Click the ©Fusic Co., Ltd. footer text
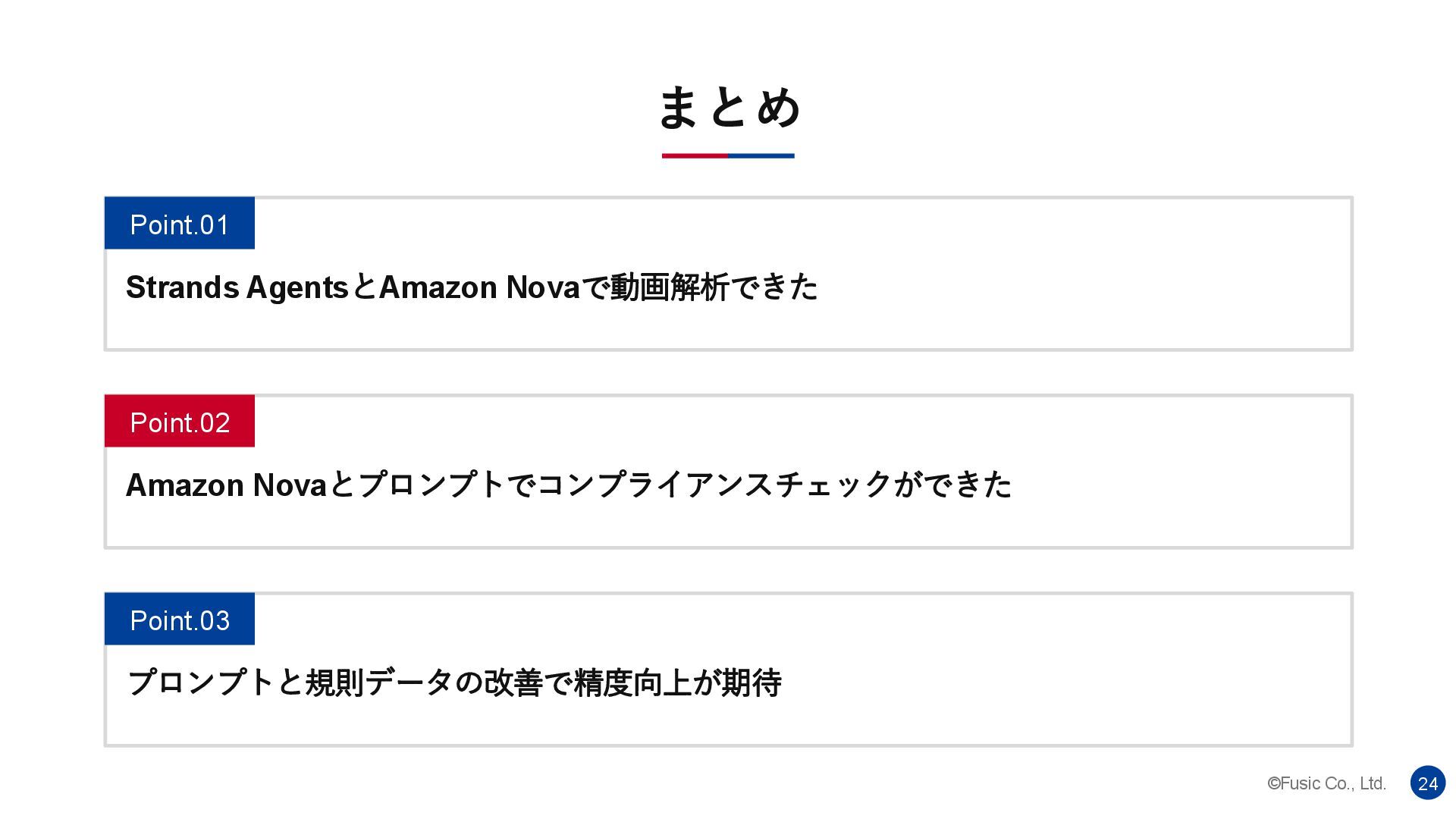Screen dimensions: 1456x819 (1326, 783)
